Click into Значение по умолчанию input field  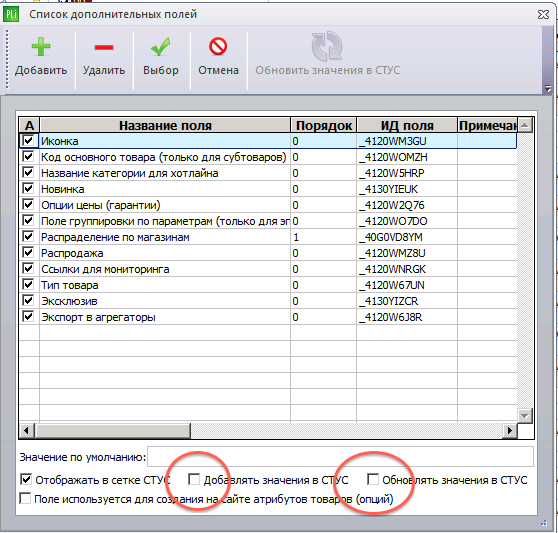point(340,457)
